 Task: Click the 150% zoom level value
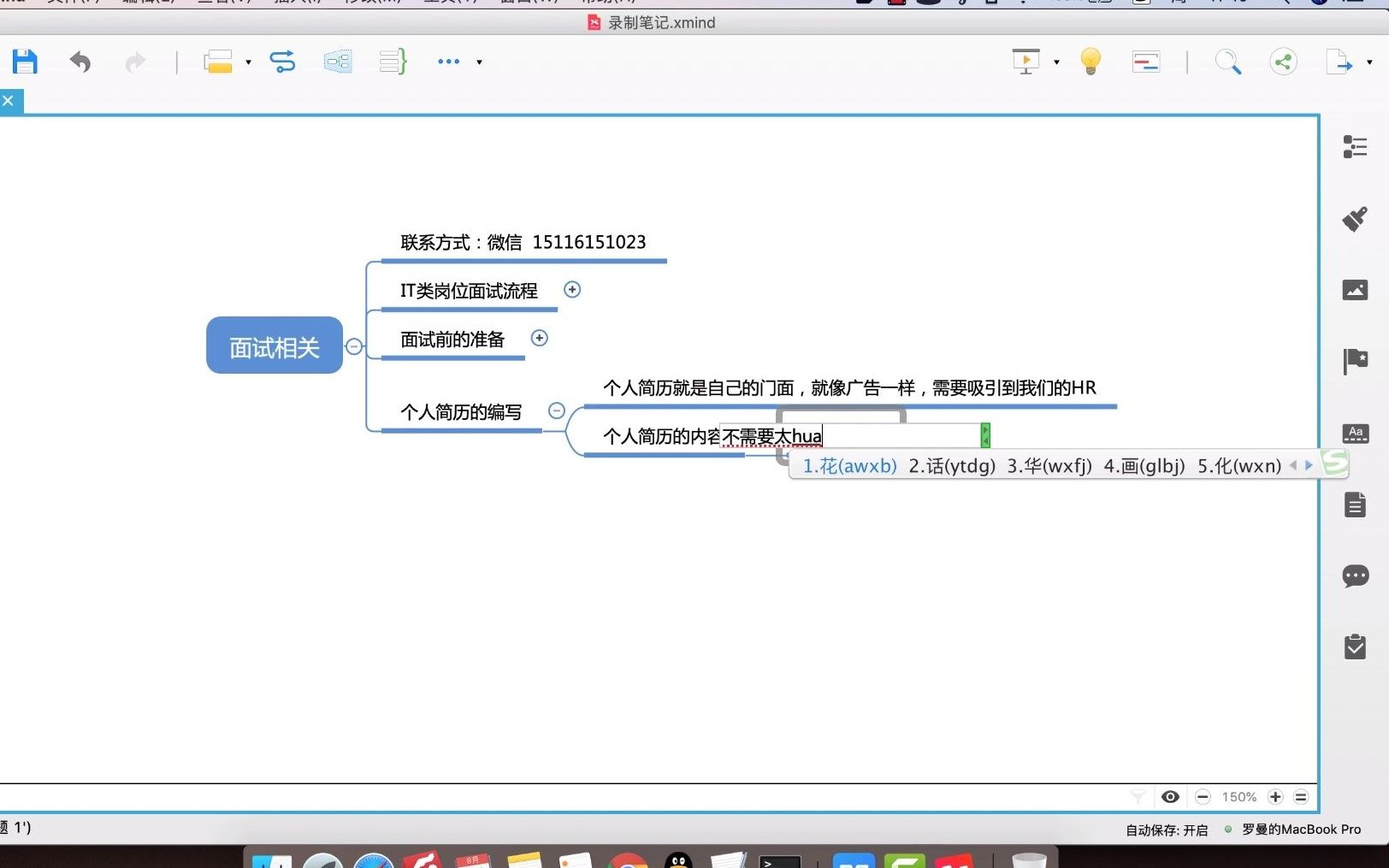[x=1239, y=797]
